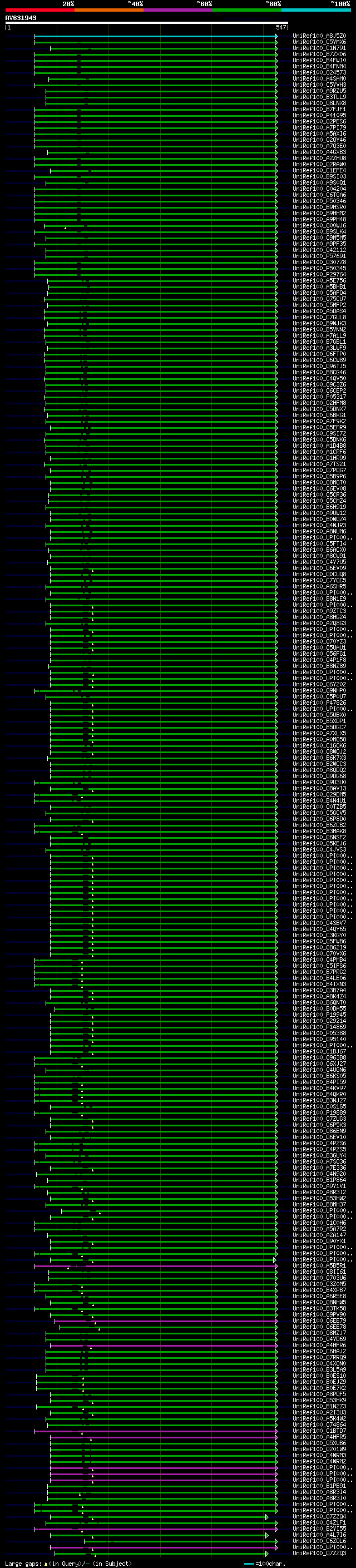Click UniRef100_Q5FWB6 entry
Viewport: 356px width, 1568px height.
(319, 941)
